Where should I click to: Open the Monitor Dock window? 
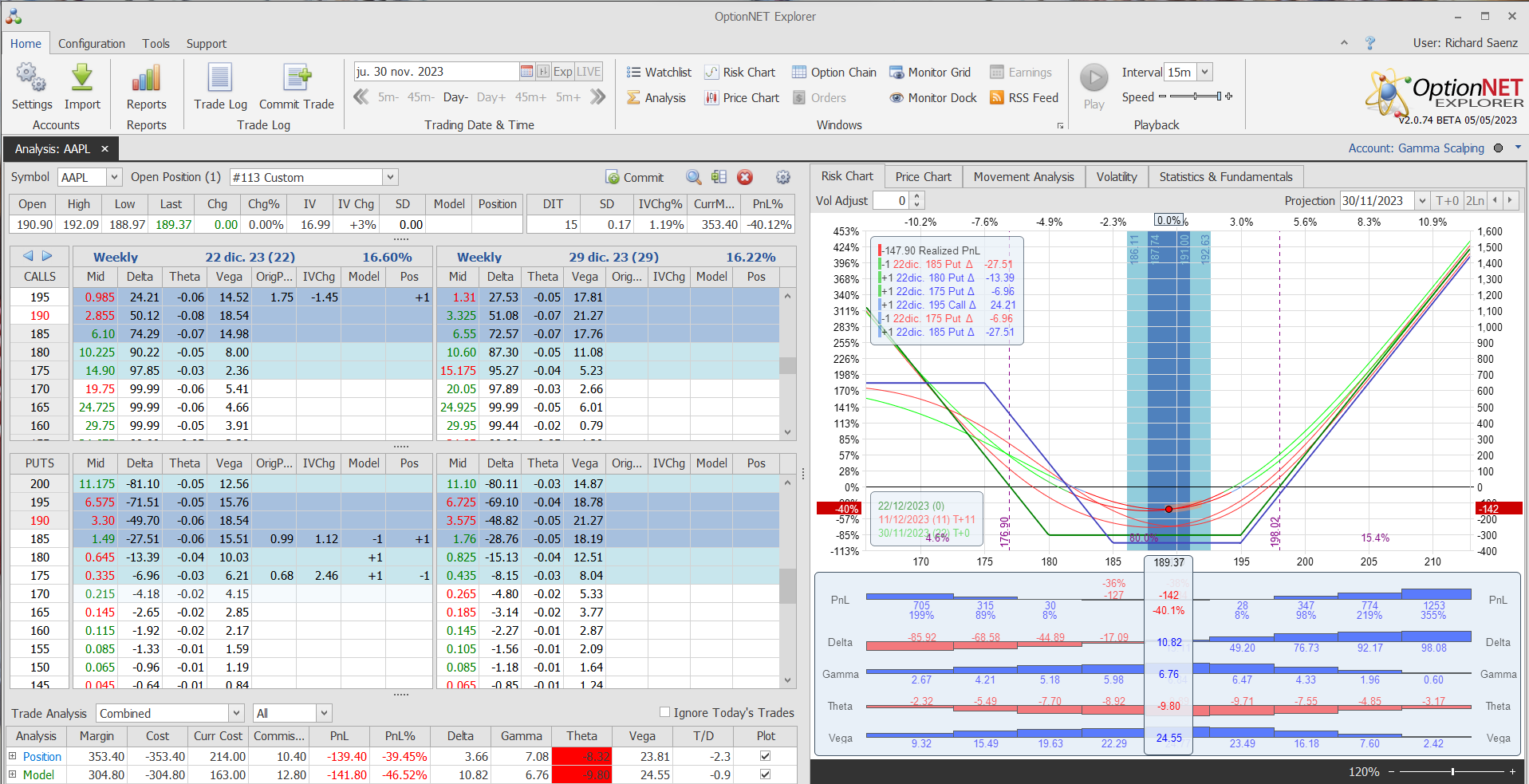[933, 98]
